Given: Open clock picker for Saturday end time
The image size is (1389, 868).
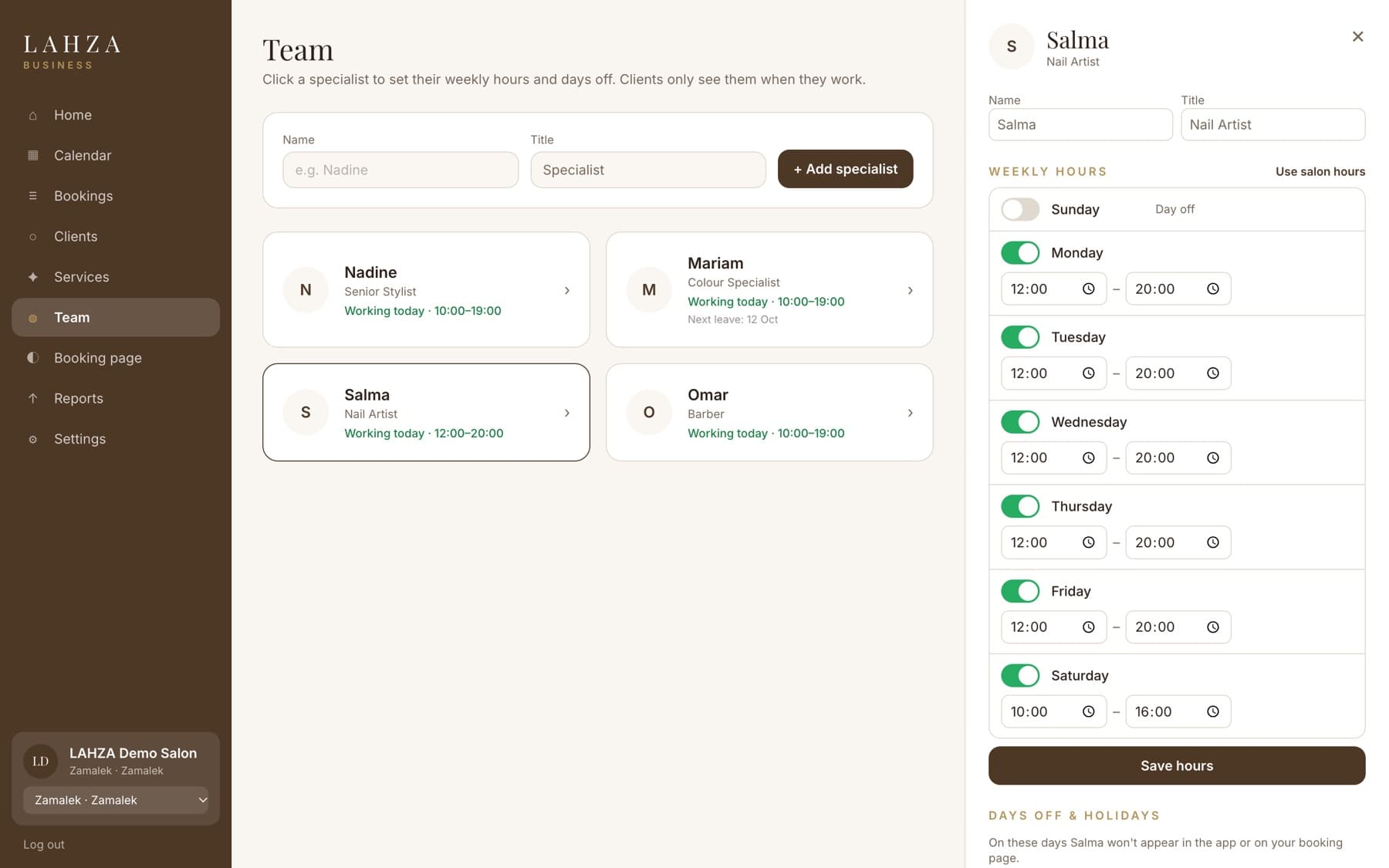Looking at the screenshot, I should [1213, 712].
